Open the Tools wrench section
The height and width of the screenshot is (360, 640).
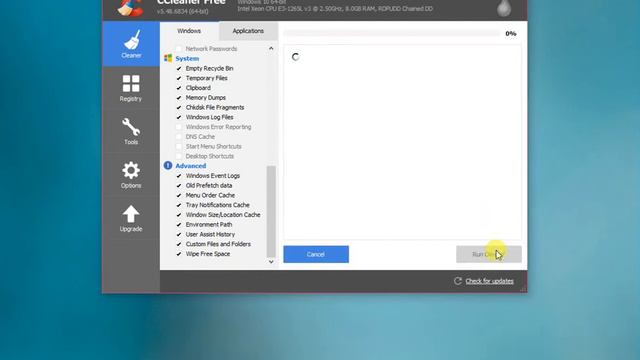click(131, 131)
